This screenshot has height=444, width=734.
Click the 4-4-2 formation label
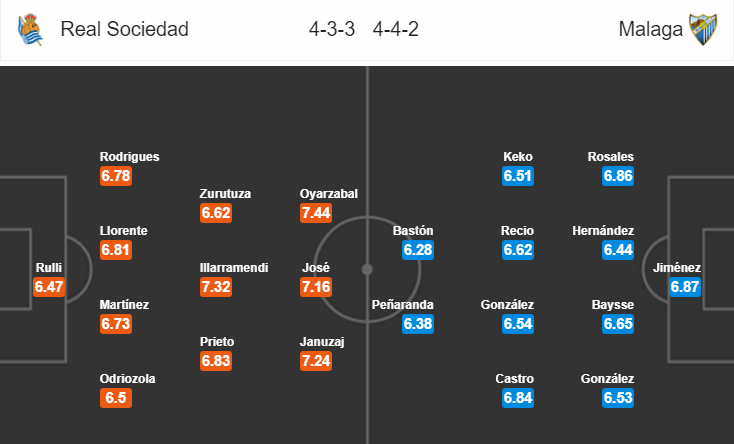(396, 29)
